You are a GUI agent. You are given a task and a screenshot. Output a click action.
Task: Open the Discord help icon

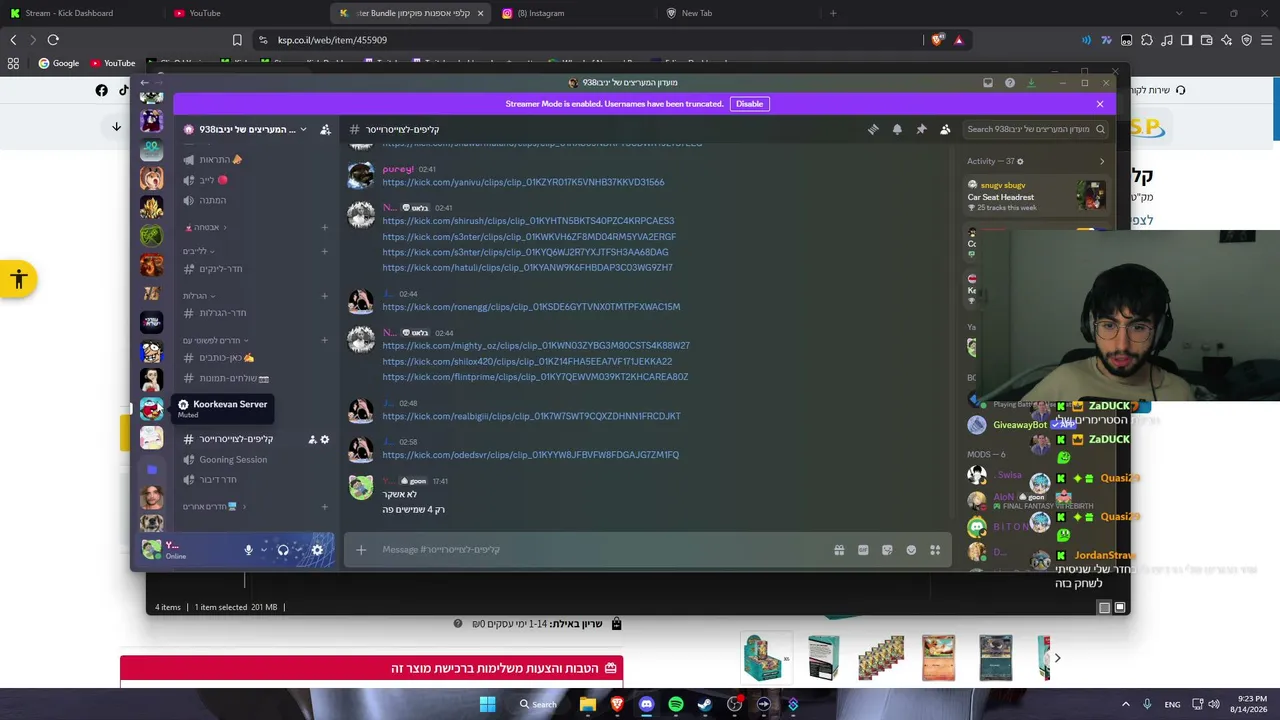(x=1010, y=83)
